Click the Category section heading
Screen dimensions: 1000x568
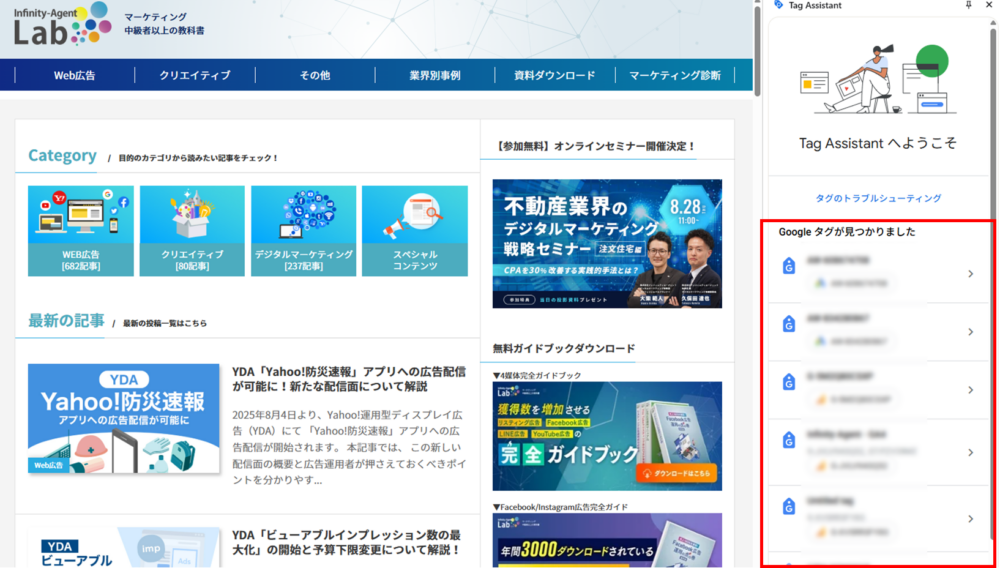click(x=62, y=155)
